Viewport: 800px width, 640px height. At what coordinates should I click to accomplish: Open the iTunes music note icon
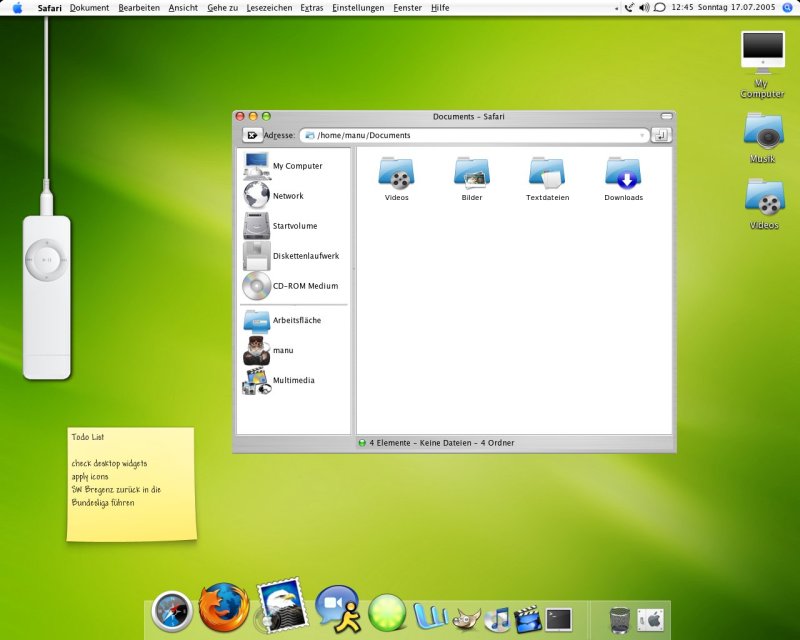click(497, 620)
